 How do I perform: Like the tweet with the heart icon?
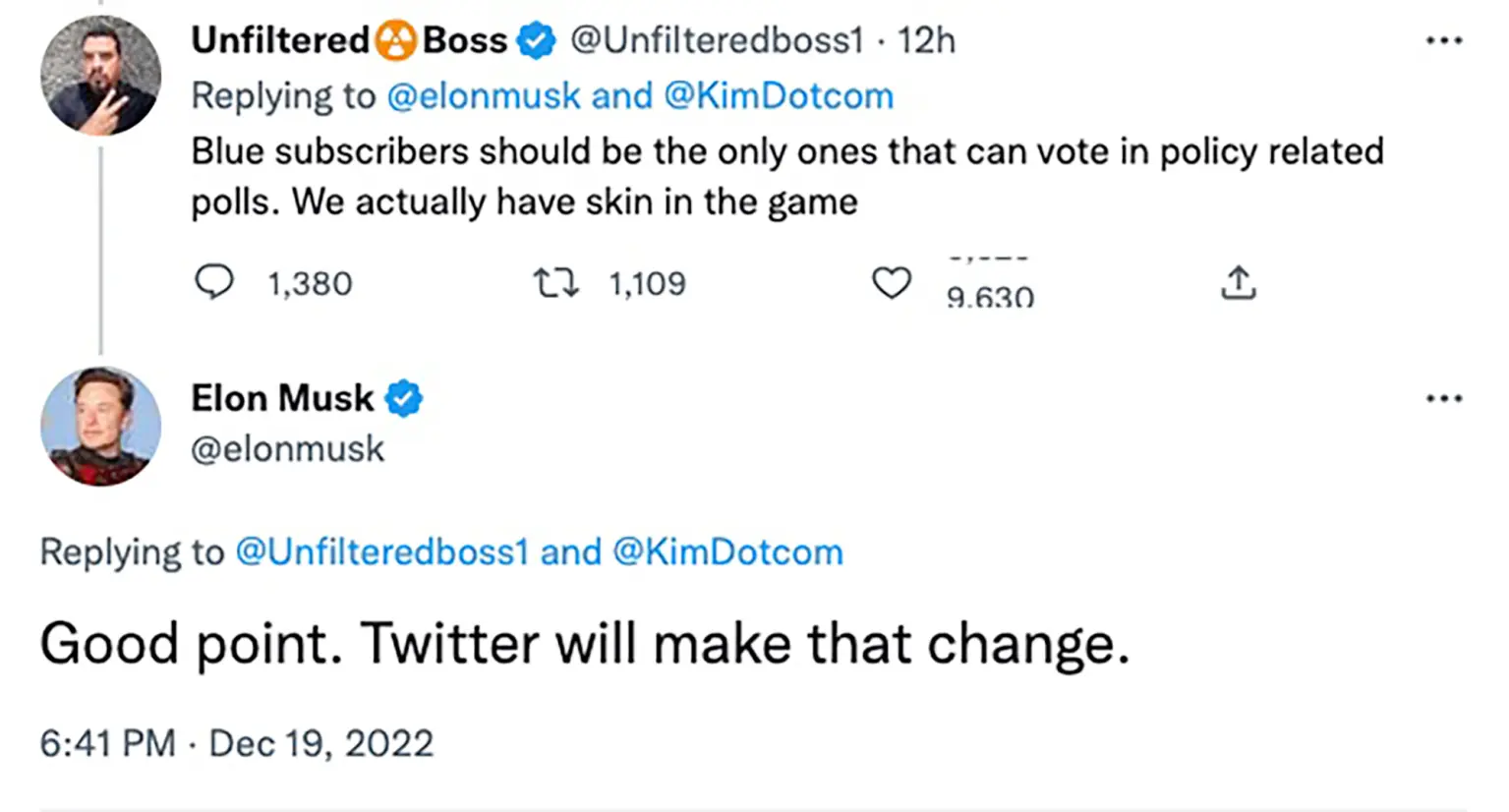tap(892, 283)
